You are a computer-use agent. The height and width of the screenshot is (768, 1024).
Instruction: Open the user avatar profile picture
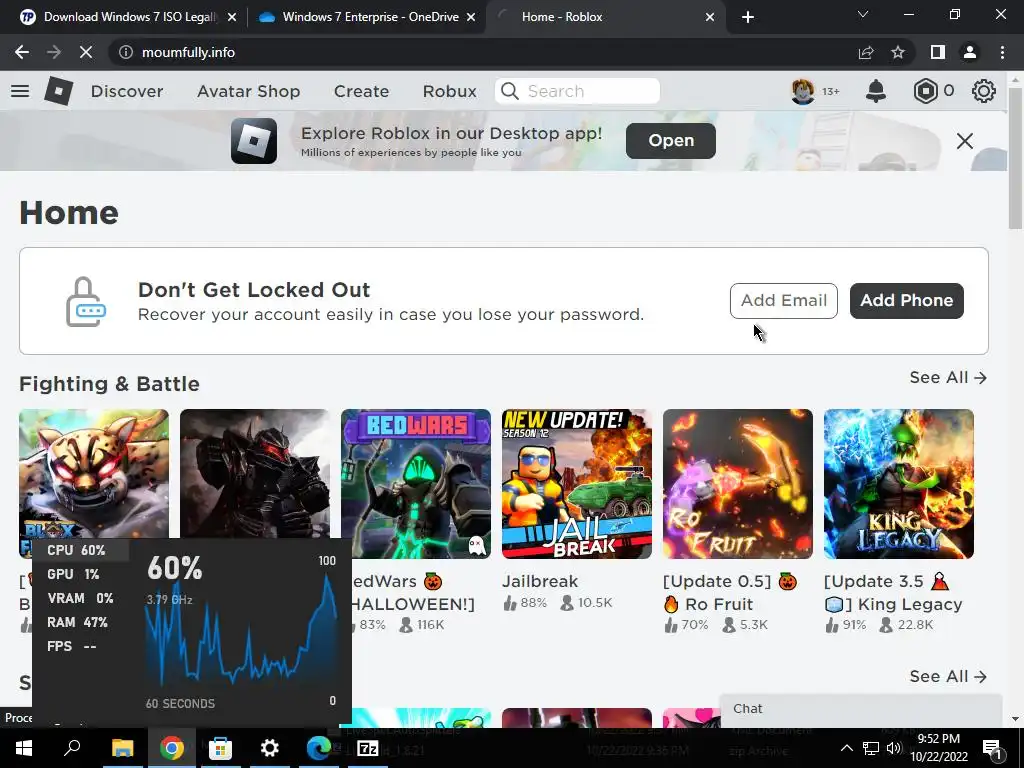tap(803, 91)
